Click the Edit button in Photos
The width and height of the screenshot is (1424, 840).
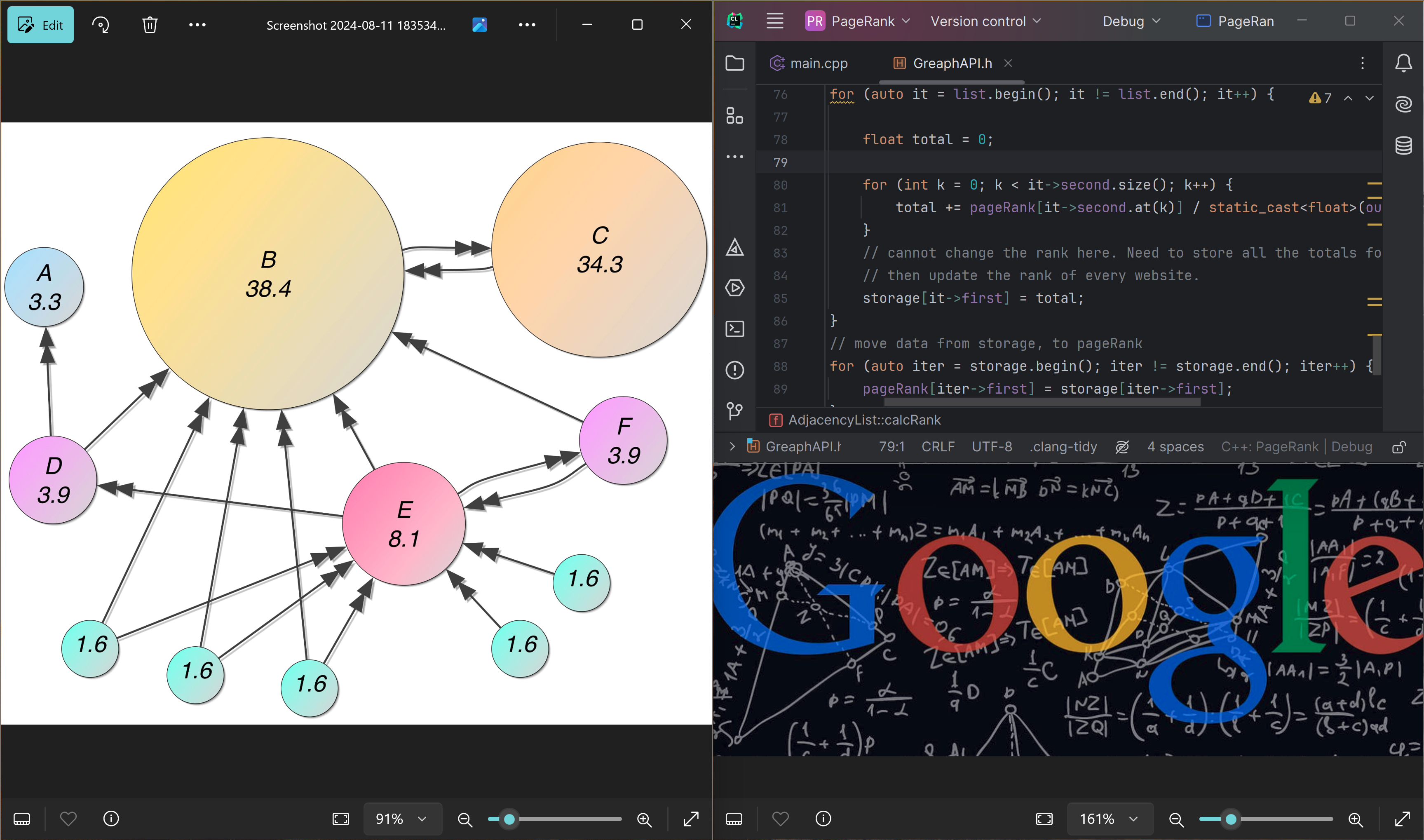41,25
